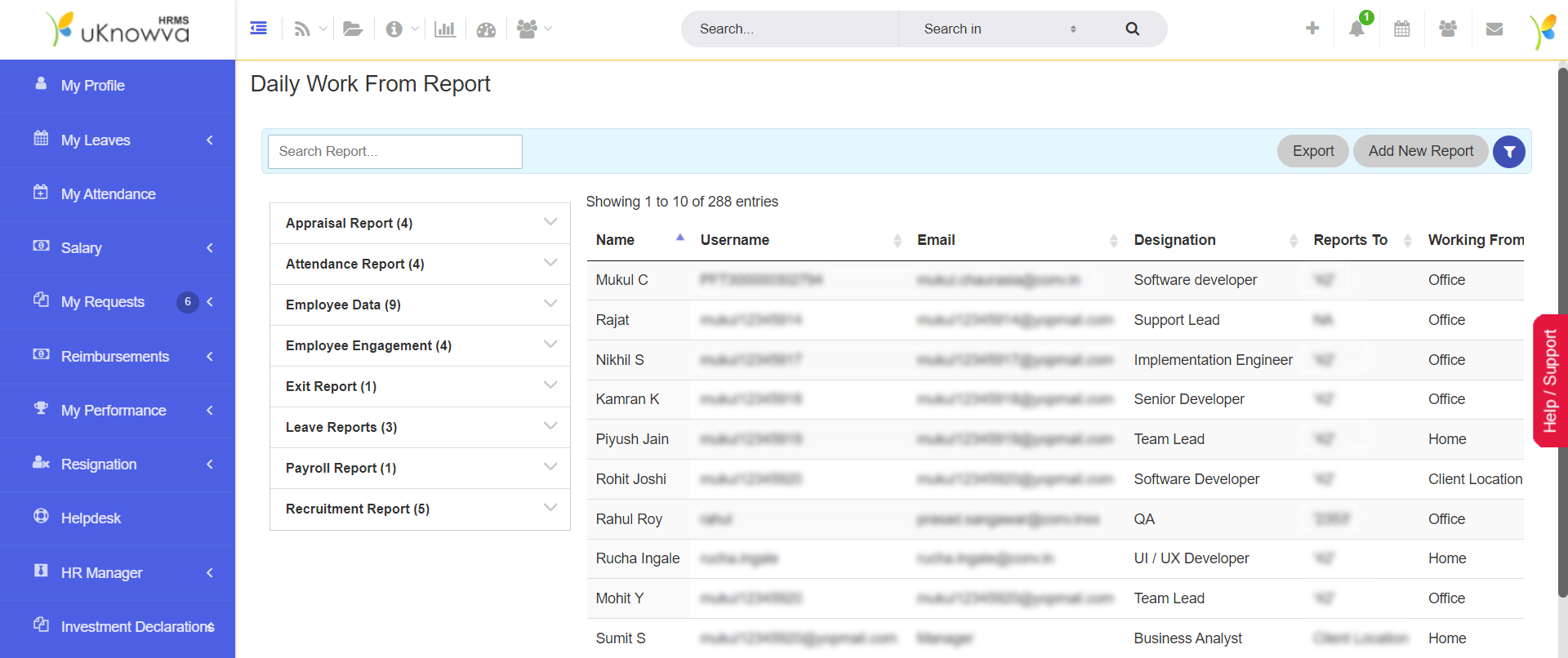Click the filter funnel icon

click(1509, 152)
